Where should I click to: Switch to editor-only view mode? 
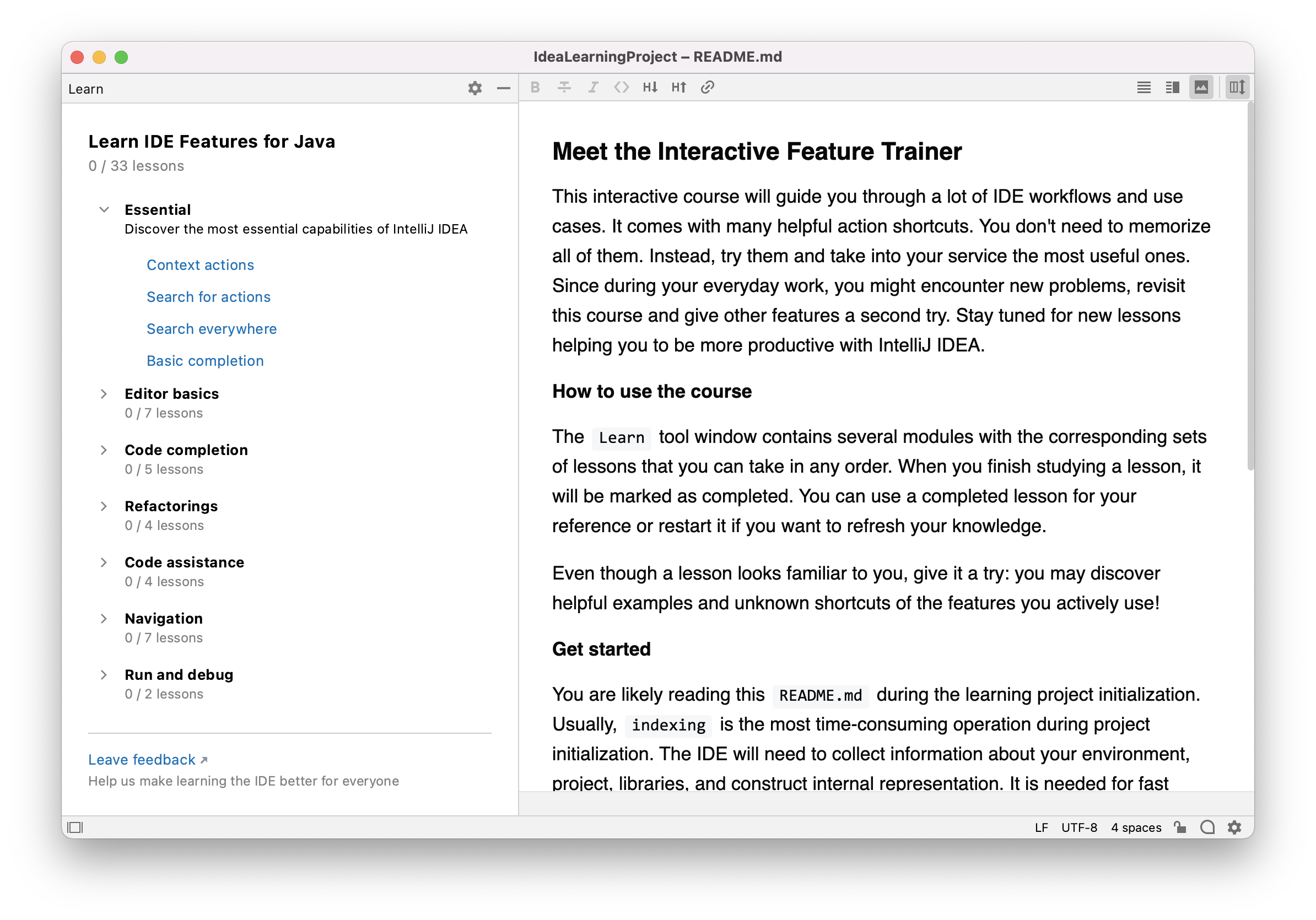tap(1144, 88)
